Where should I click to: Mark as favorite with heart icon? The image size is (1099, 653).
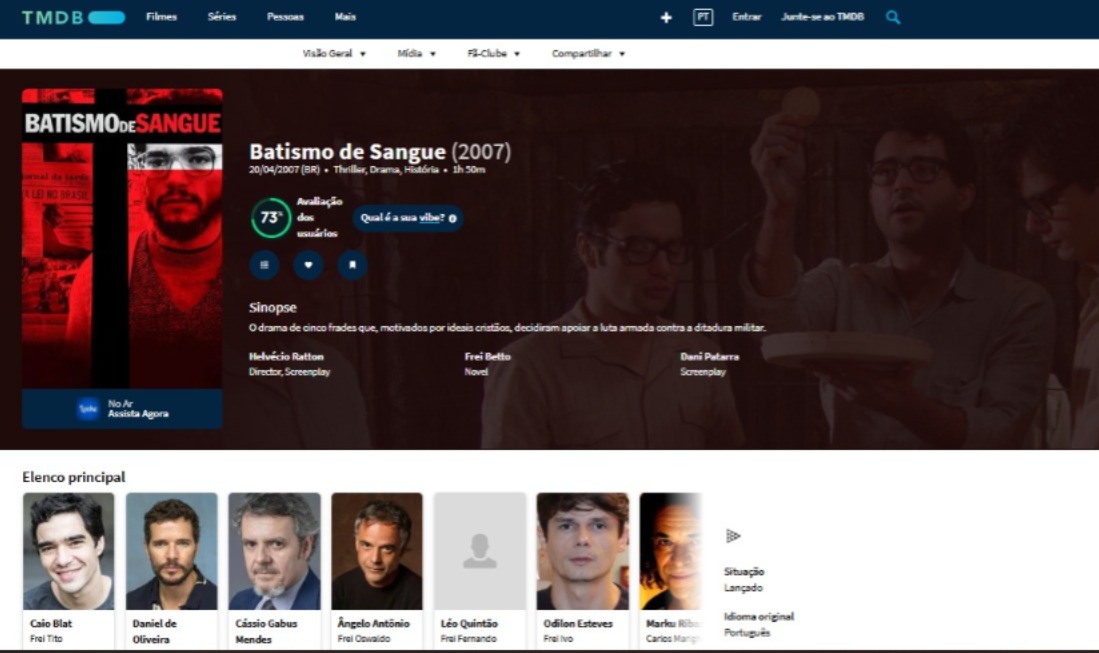308,265
